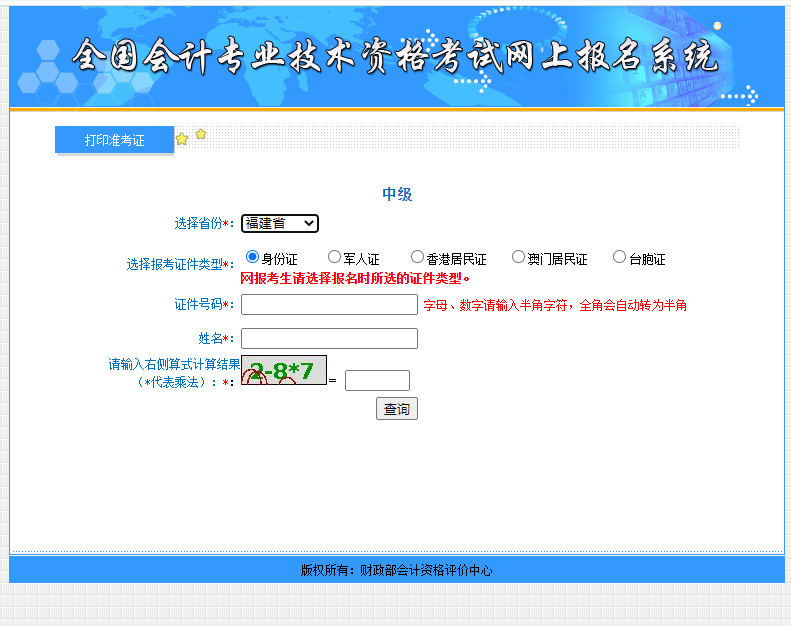The height and width of the screenshot is (626, 791).
Task: Choose 军人证 as certificate type
Action: coord(334,257)
